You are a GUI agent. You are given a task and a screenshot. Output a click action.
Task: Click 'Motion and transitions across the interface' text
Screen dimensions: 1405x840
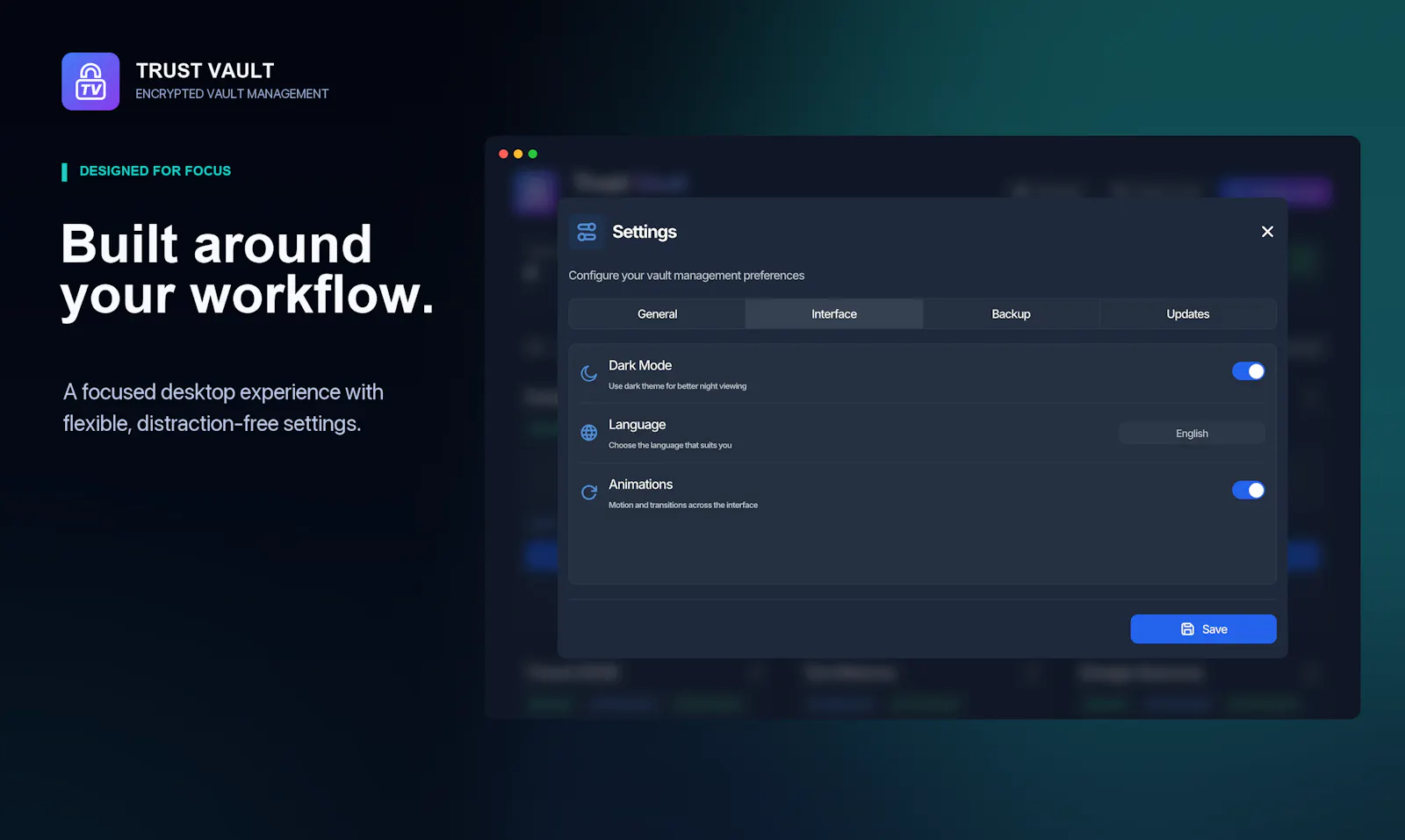pyautogui.click(x=683, y=505)
